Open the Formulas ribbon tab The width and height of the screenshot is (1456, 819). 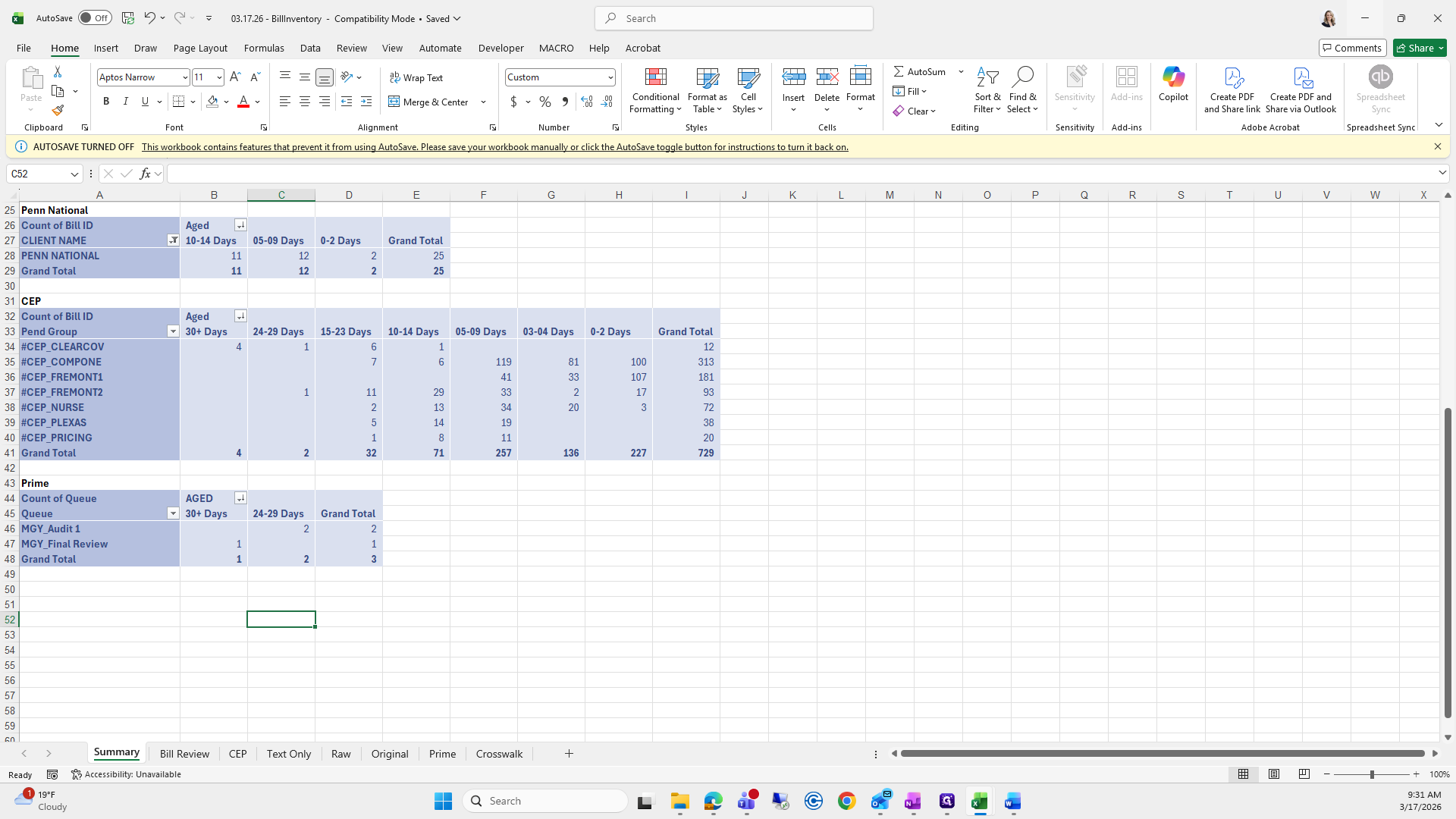click(x=264, y=48)
